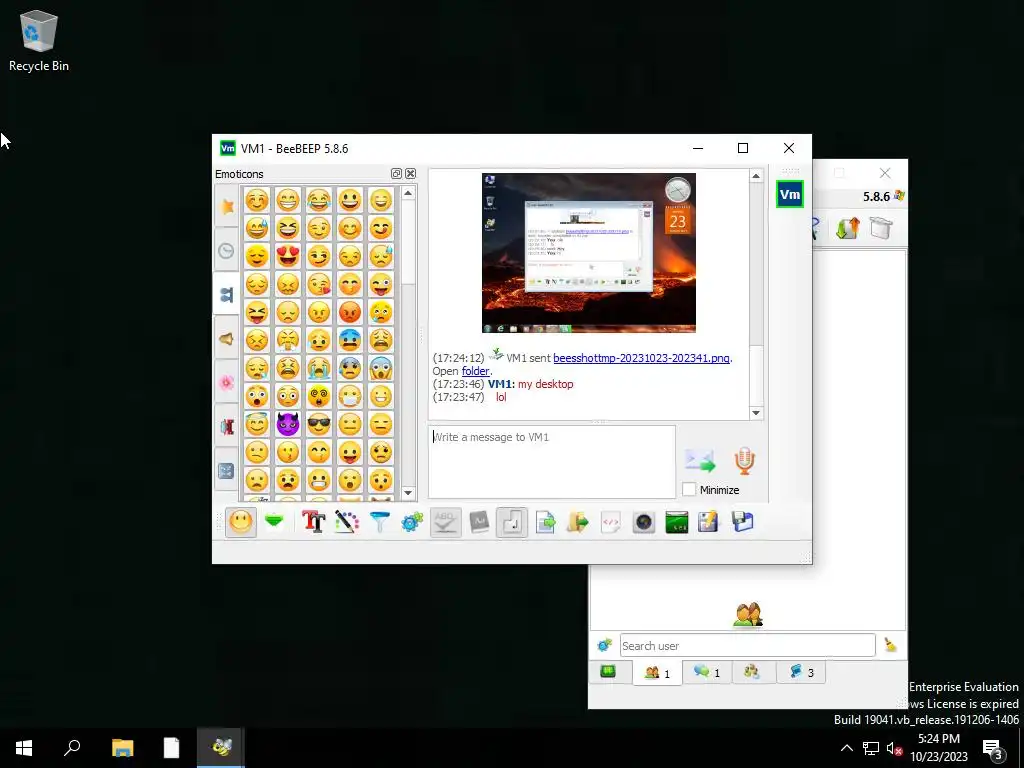Switch to groups tab in main window
This screenshot has width=1024, height=768.
click(x=752, y=672)
